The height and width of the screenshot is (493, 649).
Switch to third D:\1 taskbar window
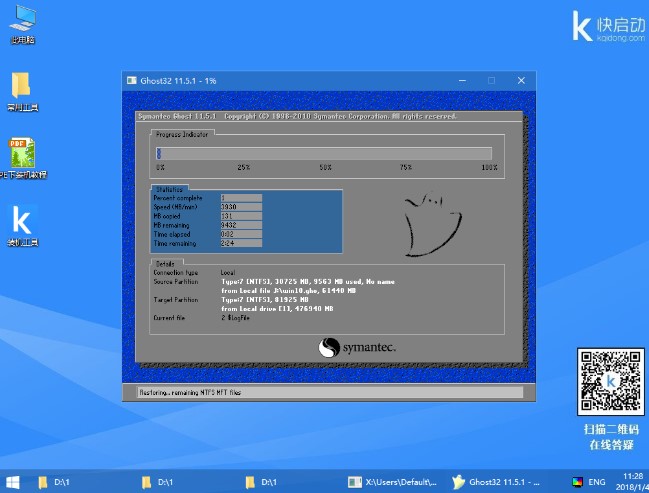[x=261, y=482]
